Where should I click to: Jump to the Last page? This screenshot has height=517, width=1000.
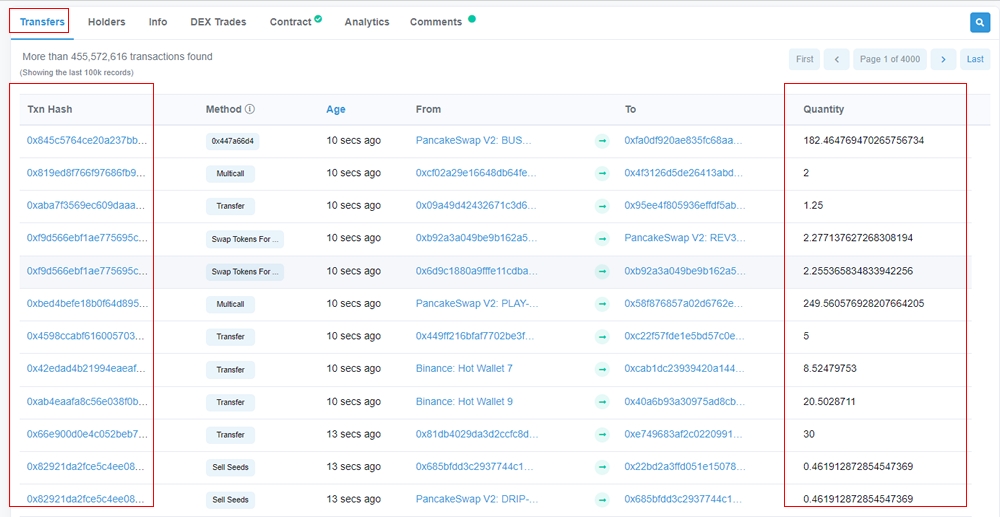click(x=975, y=60)
